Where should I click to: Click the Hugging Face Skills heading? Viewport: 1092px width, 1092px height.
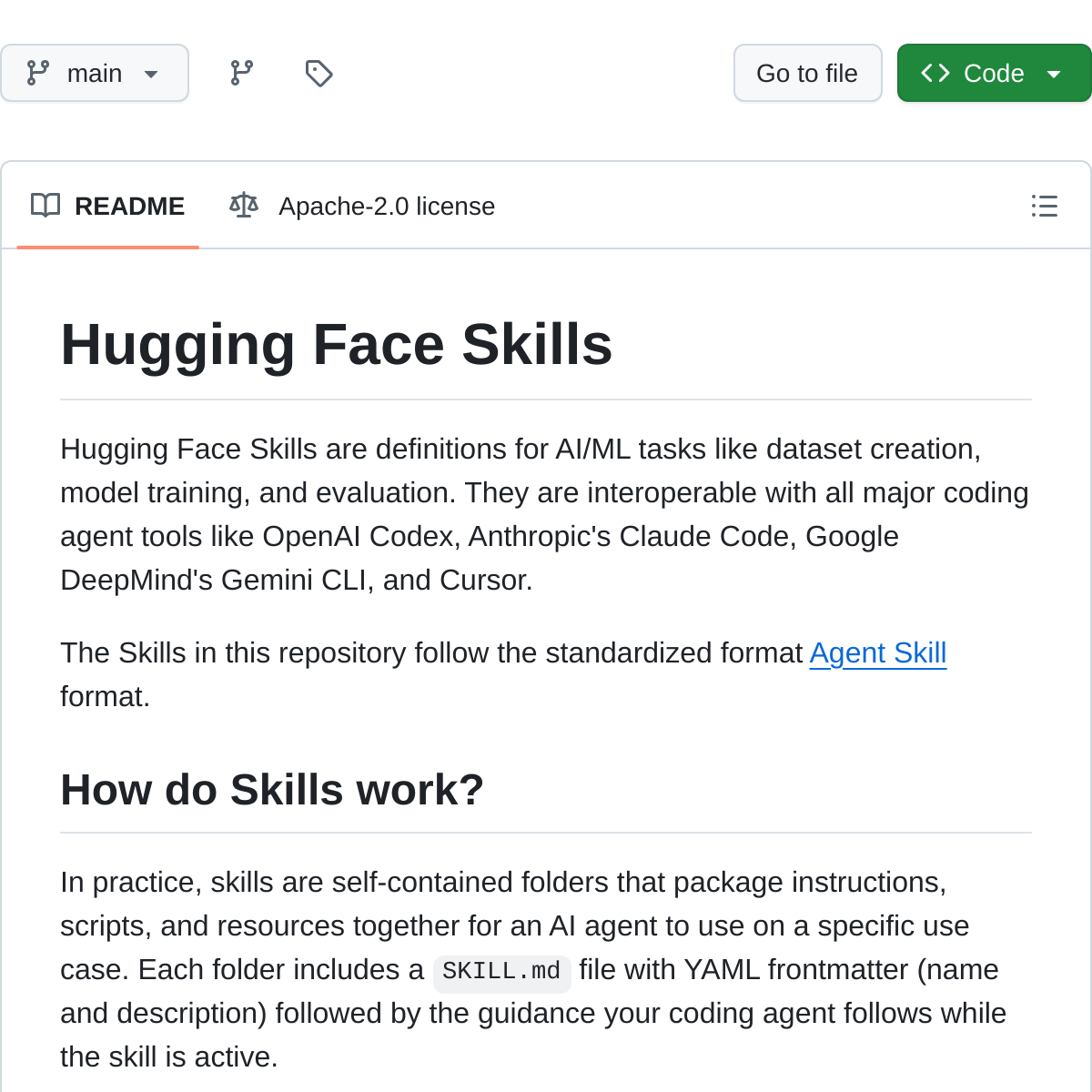[337, 345]
